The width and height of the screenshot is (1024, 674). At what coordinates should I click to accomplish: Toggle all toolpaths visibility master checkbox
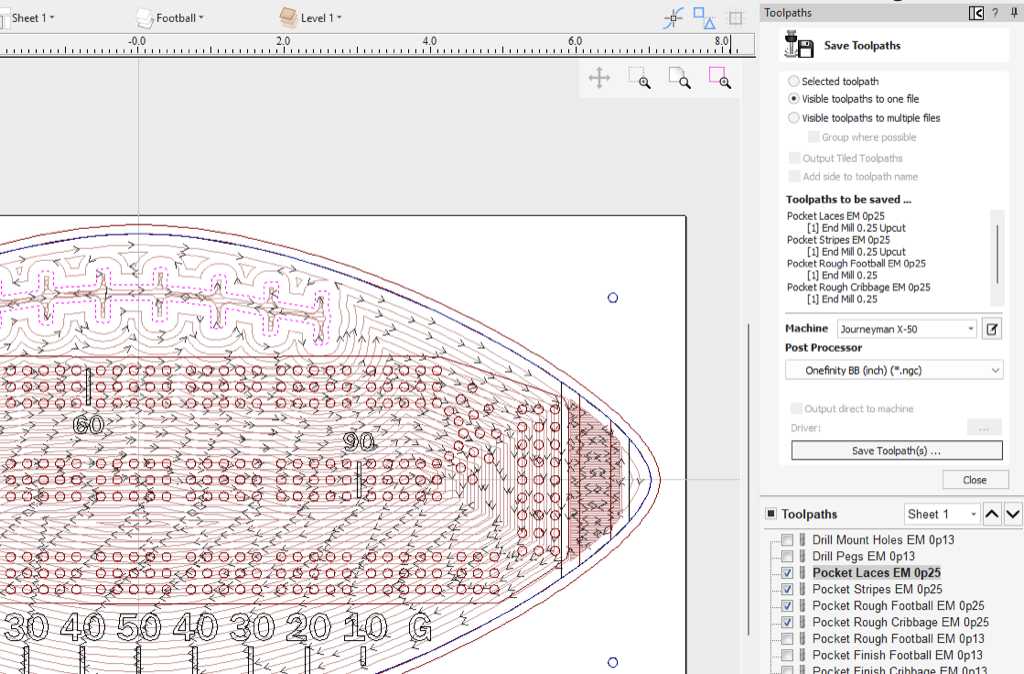pos(771,513)
